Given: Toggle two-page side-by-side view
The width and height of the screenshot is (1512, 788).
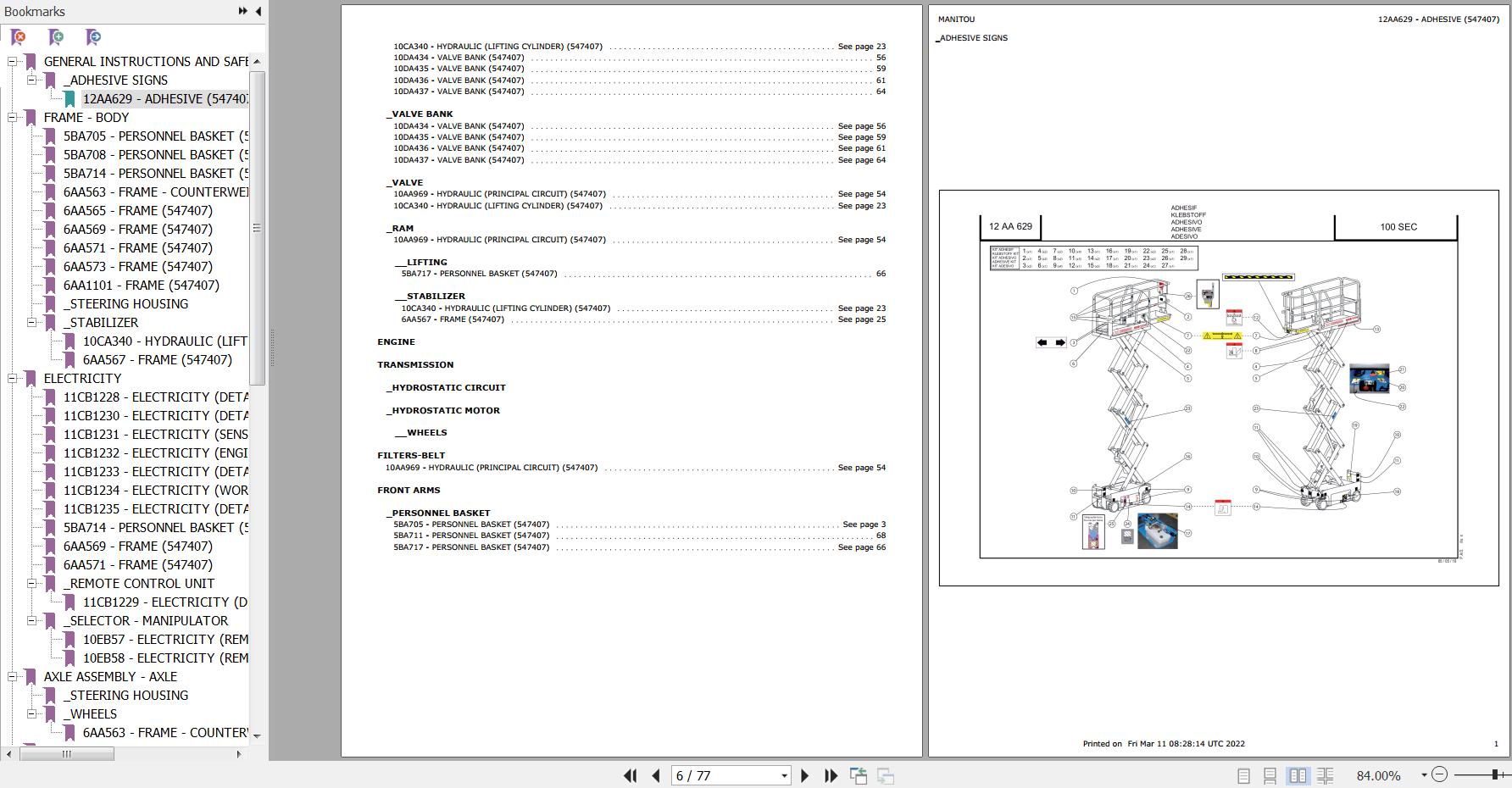Looking at the screenshot, I should point(1298,775).
